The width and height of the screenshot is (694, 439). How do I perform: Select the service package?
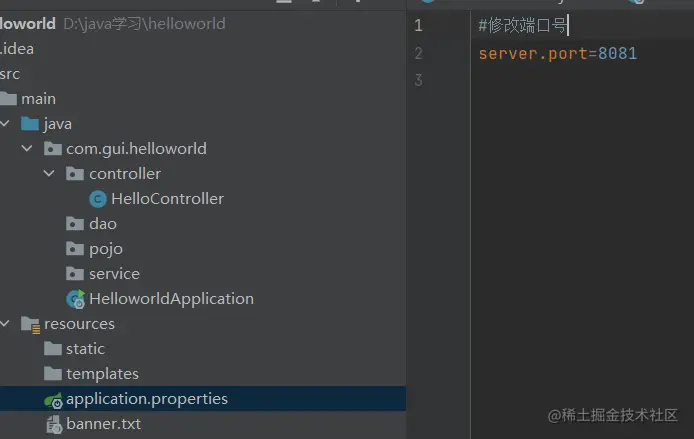pyautogui.click(x=114, y=273)
